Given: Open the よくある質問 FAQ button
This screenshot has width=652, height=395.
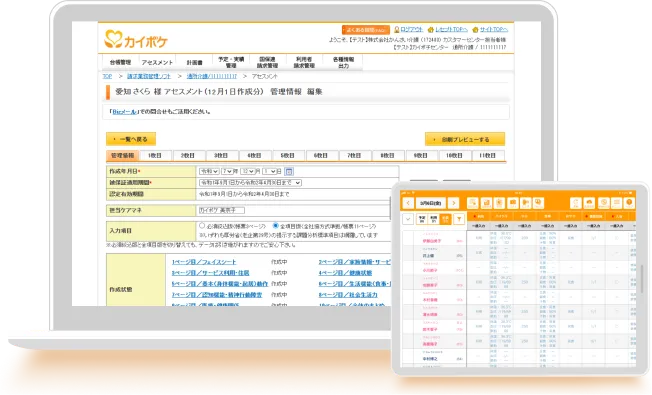Looking at the screenshot, I should click(366, 30).
